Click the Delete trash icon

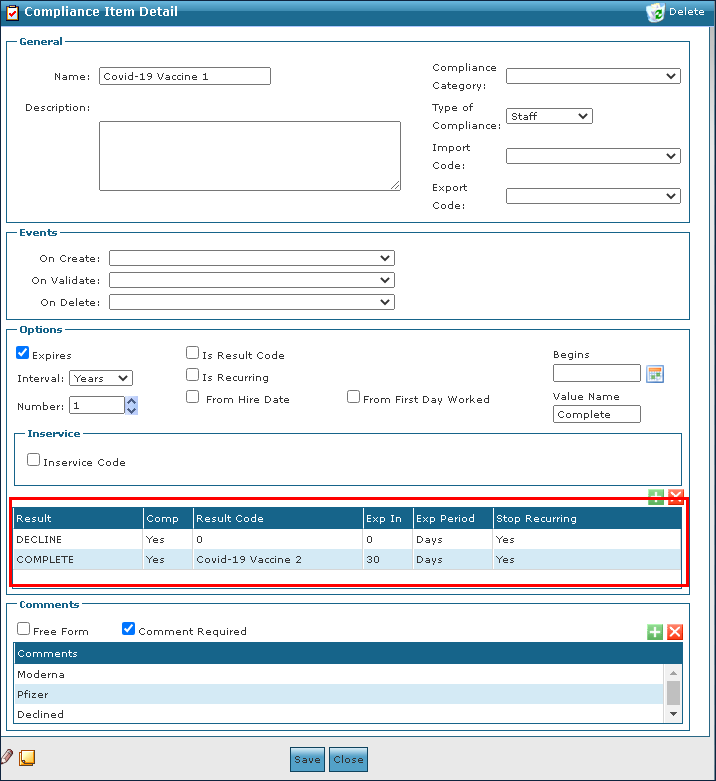tap(655, 12)
